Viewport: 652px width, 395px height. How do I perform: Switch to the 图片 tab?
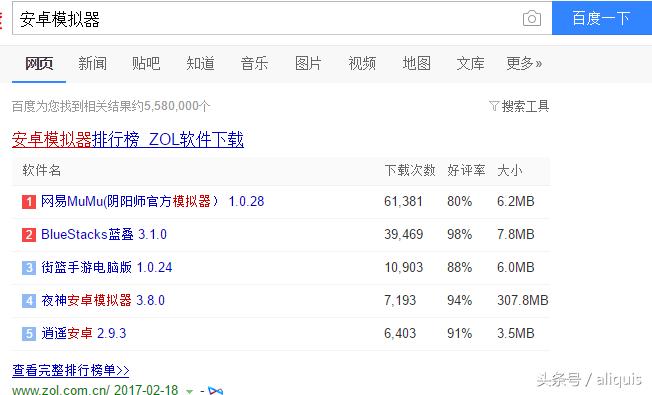308,64
